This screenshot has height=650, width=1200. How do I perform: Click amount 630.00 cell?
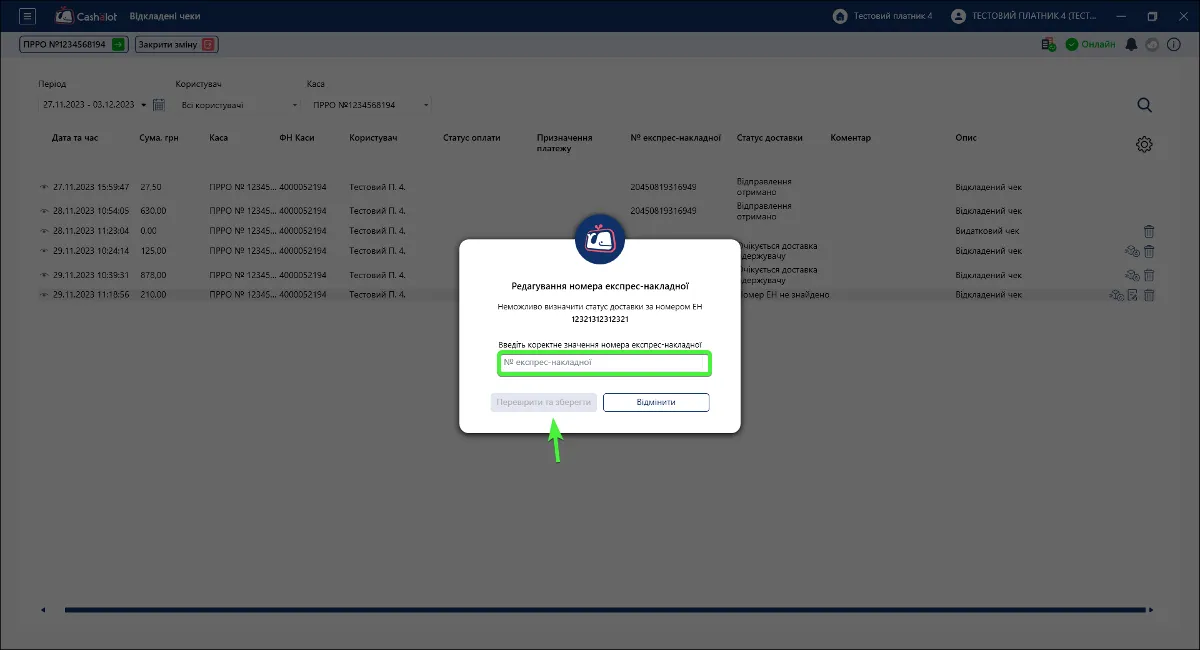click(x=153, y=211)
